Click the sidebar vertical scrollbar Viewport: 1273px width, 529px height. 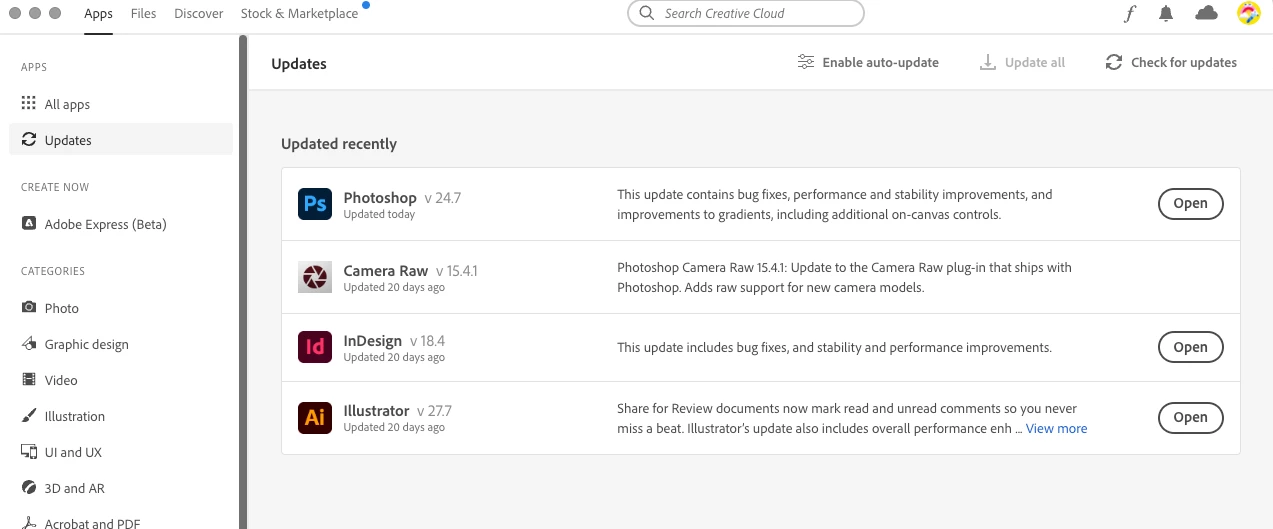click(243, 280)
